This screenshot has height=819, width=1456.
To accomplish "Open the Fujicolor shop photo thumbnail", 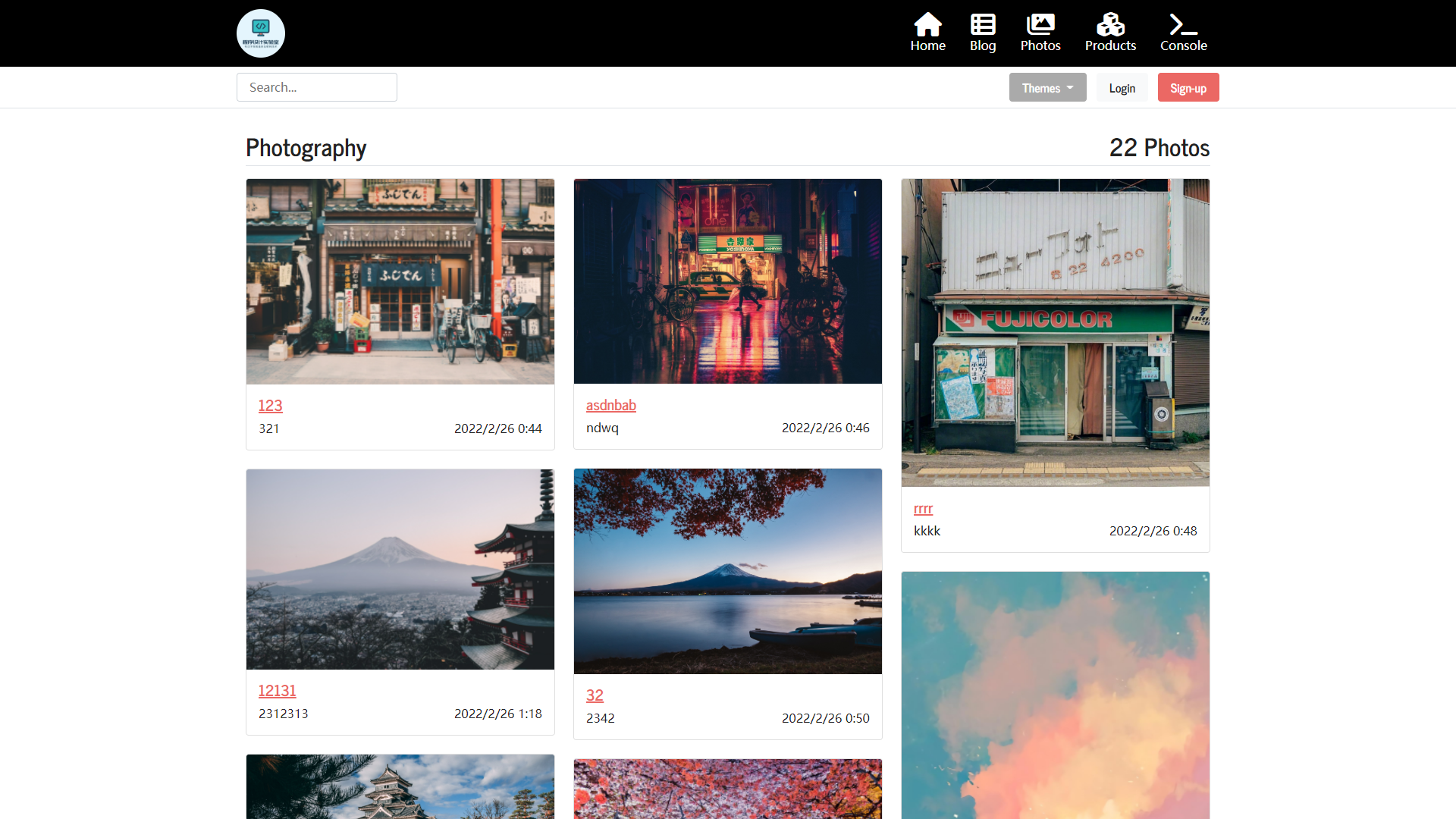I will [1055, 332].
